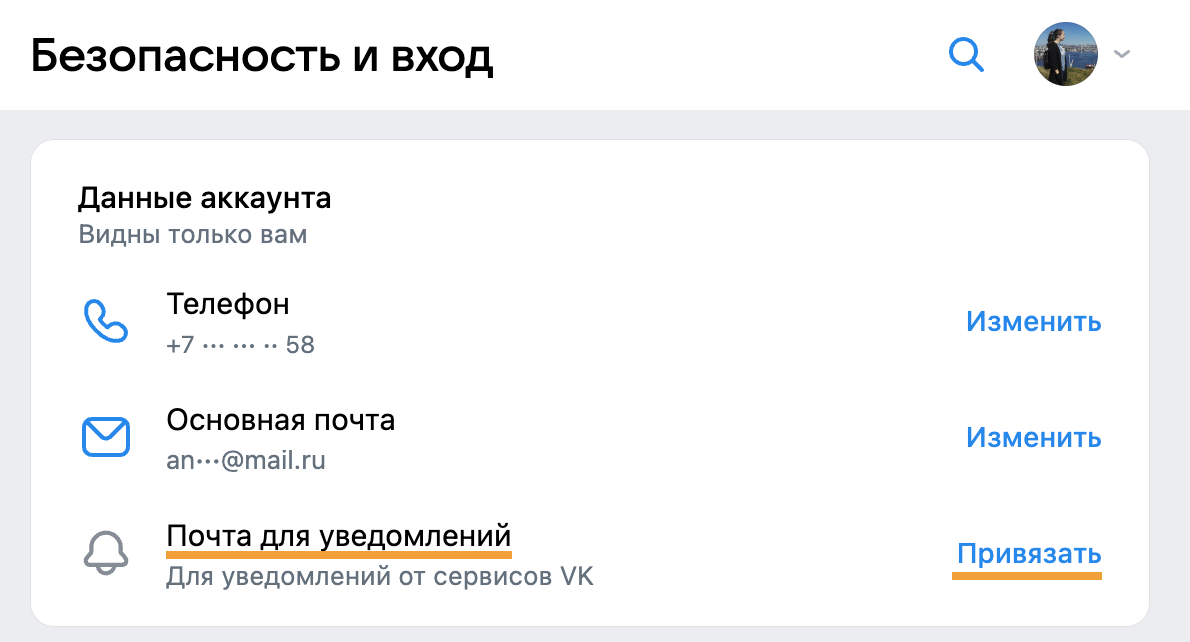The height and width of the screenshot is (642, 1190).
Task: Click the envelope icon for main email
Action: click(x=105, y=437)
